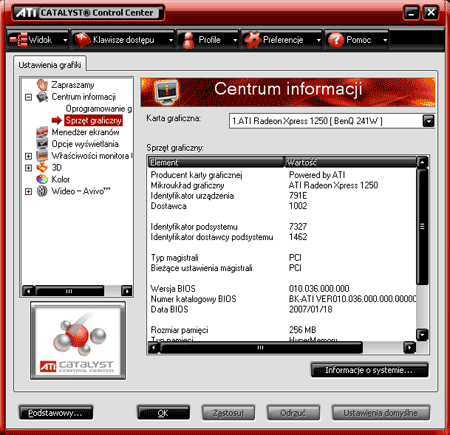Click the hardware list horizontal scrollbar thumb
The image size is (450, 435).
click(261, 348)
